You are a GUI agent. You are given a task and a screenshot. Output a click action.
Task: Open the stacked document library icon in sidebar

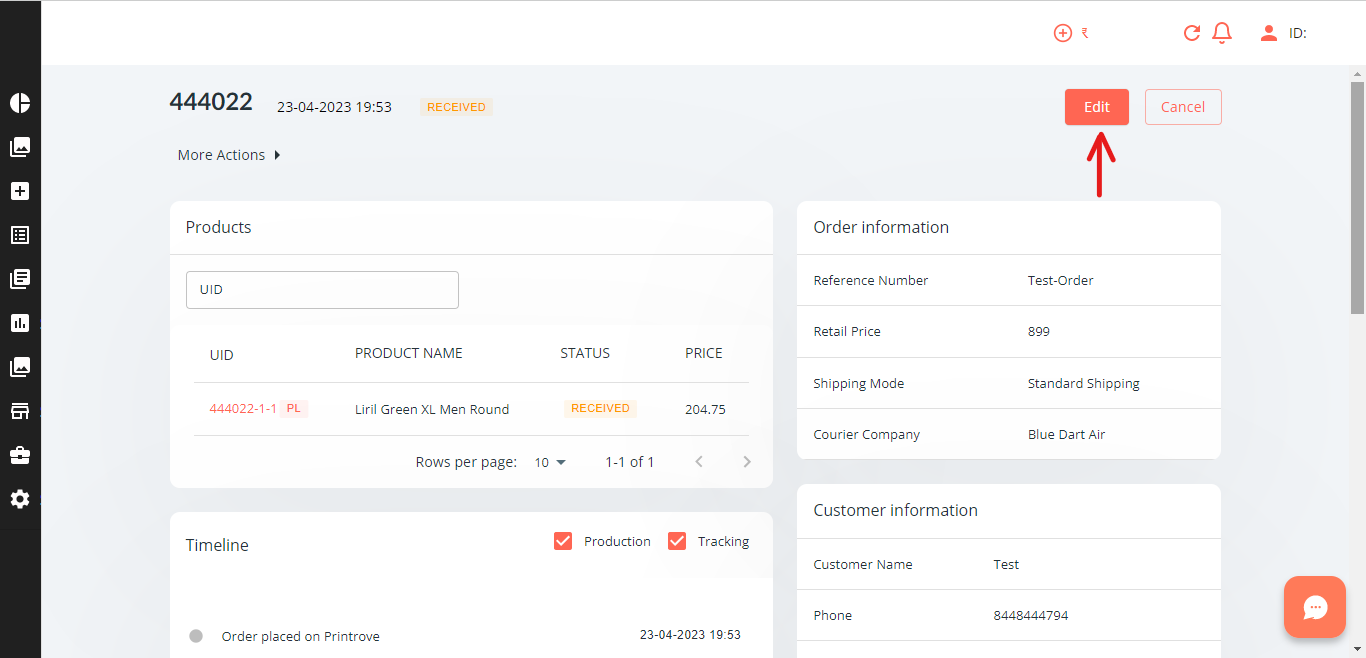click(x=20, y=279)
